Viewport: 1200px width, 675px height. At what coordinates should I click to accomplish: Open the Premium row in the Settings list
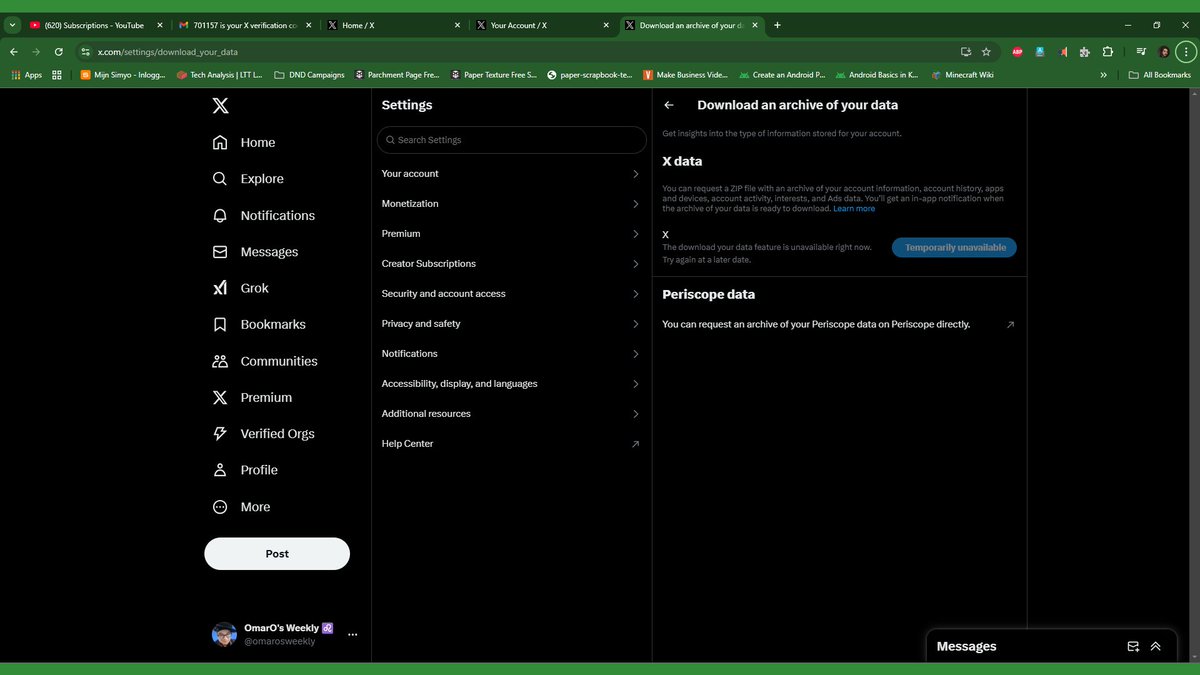(511, 234)
